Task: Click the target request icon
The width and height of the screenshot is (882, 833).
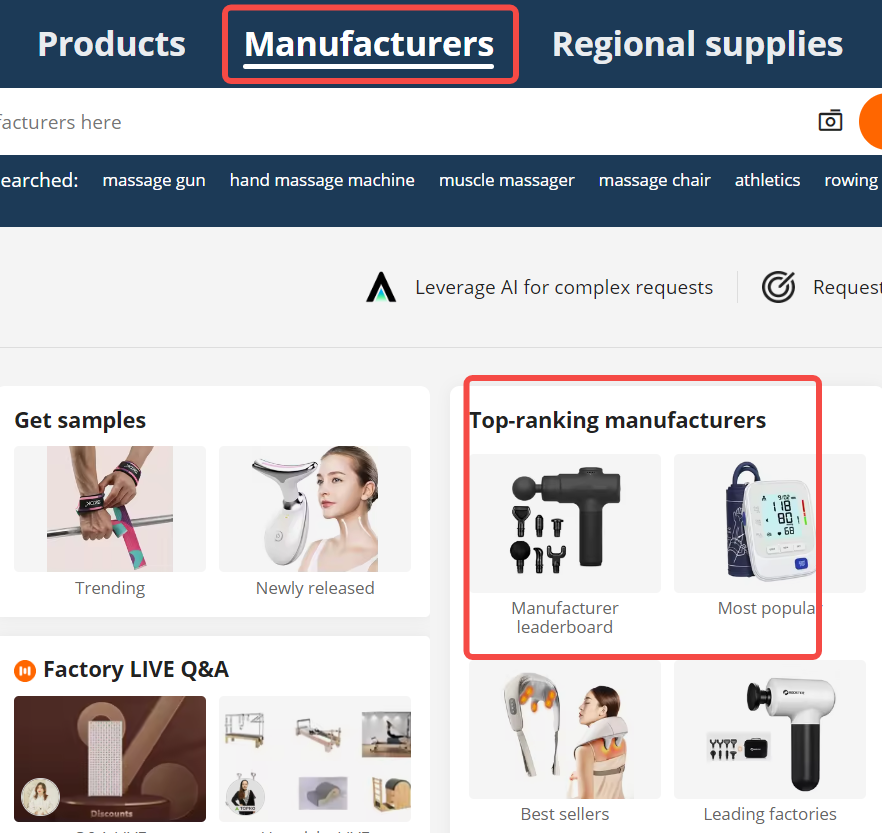Action: pos(778,287)
